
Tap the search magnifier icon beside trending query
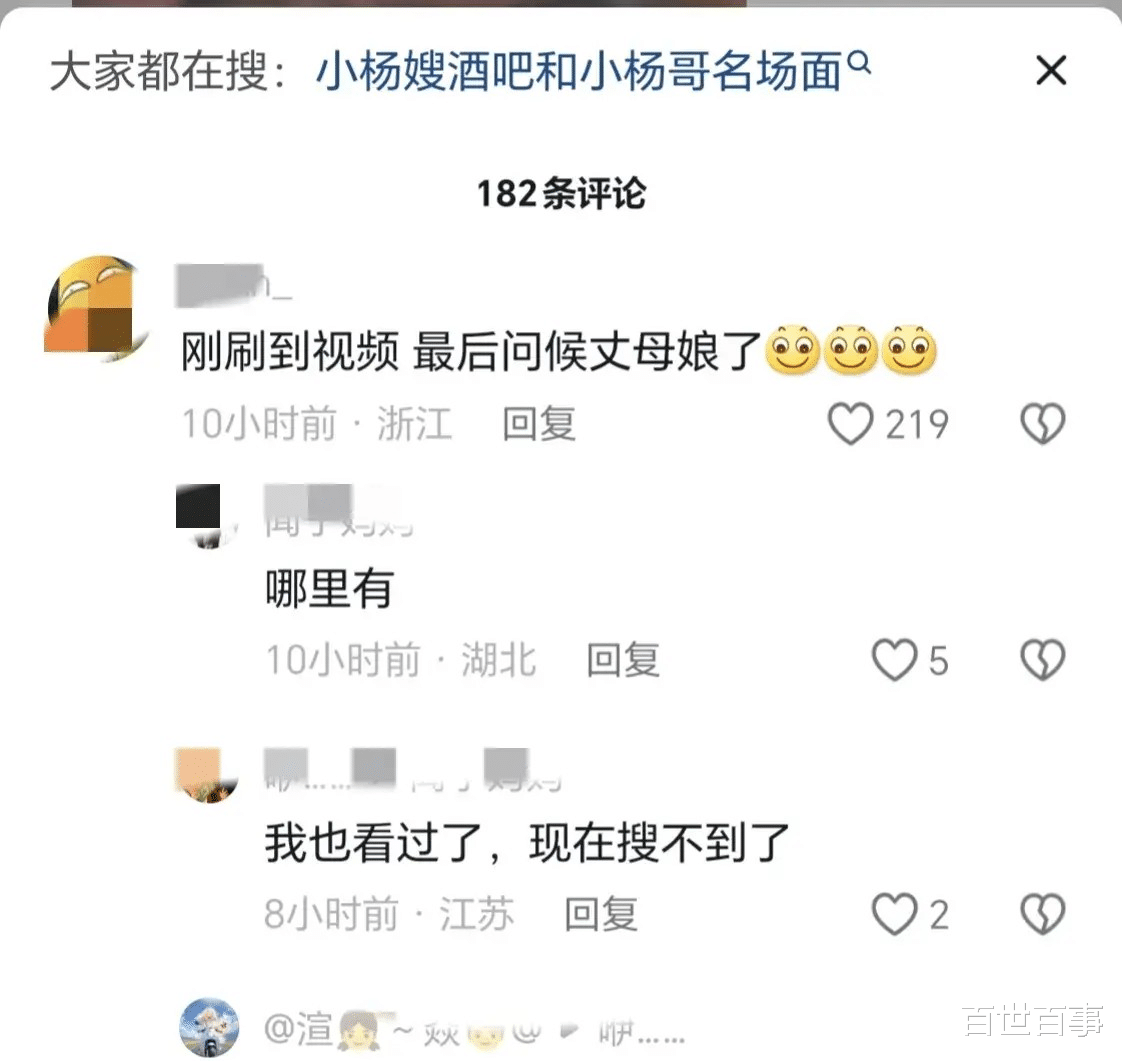tap(859, 63)
